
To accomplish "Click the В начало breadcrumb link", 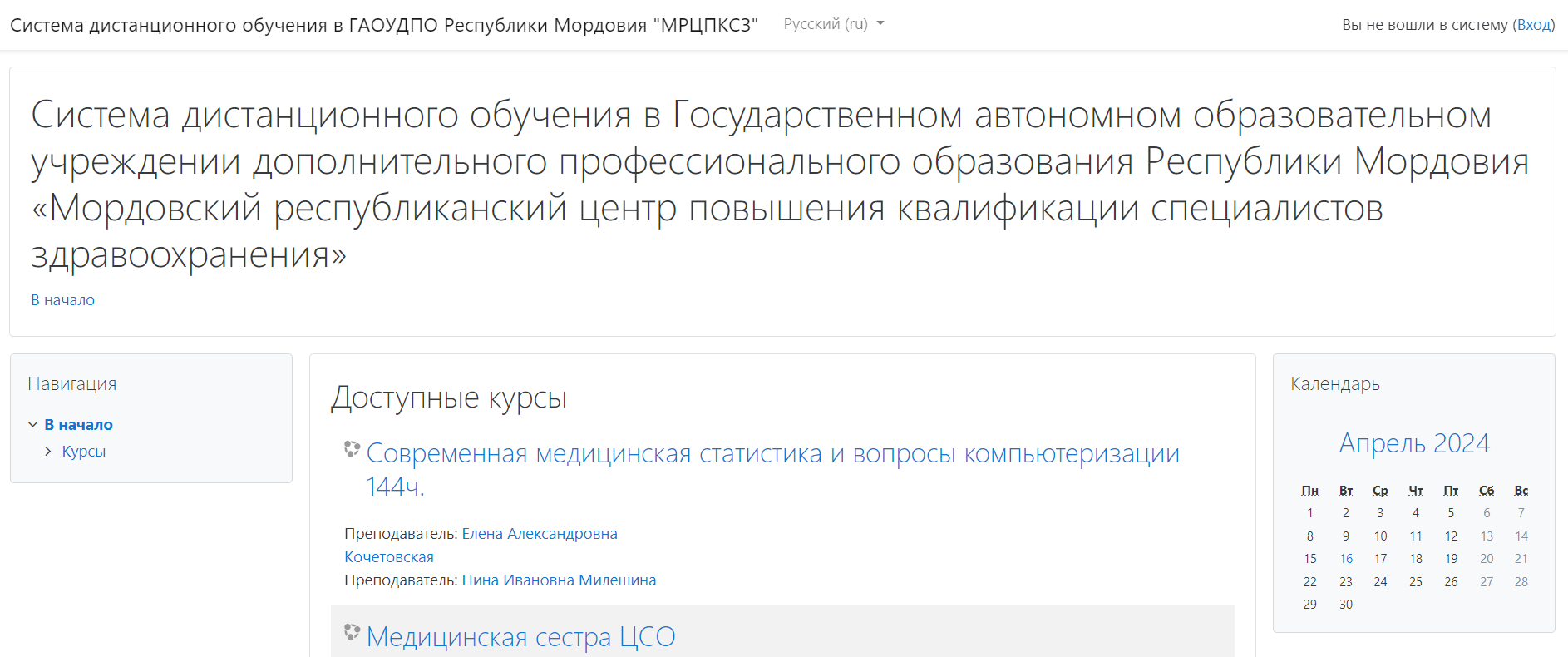I will (x=63, y=300).
